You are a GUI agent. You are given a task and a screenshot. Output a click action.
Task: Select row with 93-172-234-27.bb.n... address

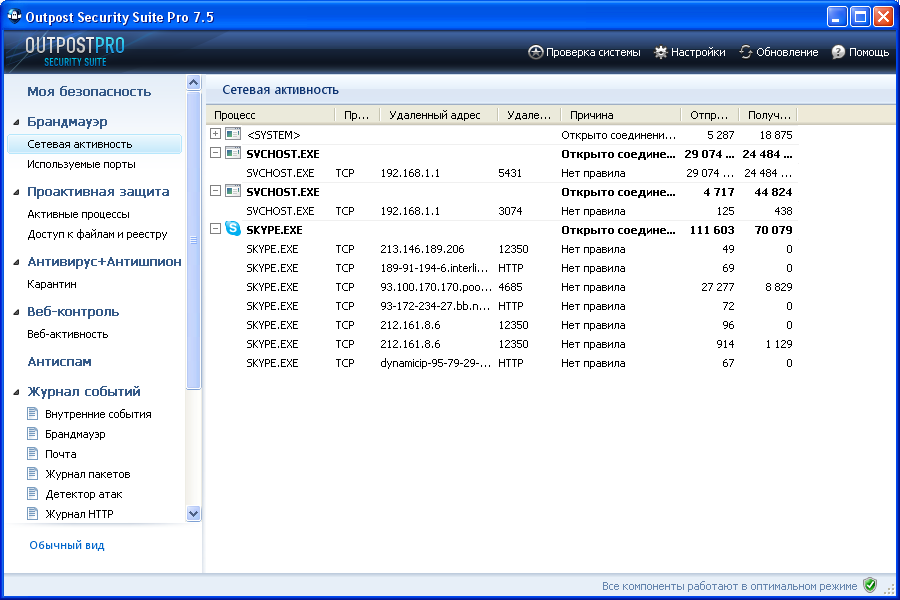[502, 306]
